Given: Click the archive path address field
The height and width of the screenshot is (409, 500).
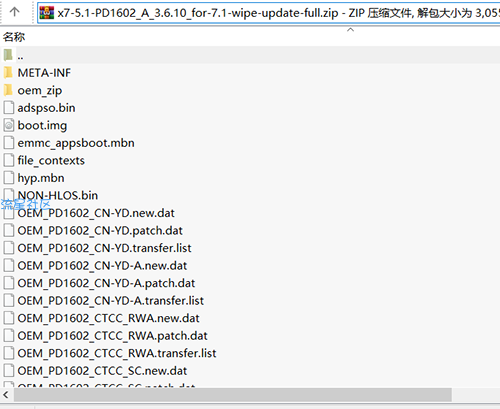Looking at the screenshot, I should [269, 13].
